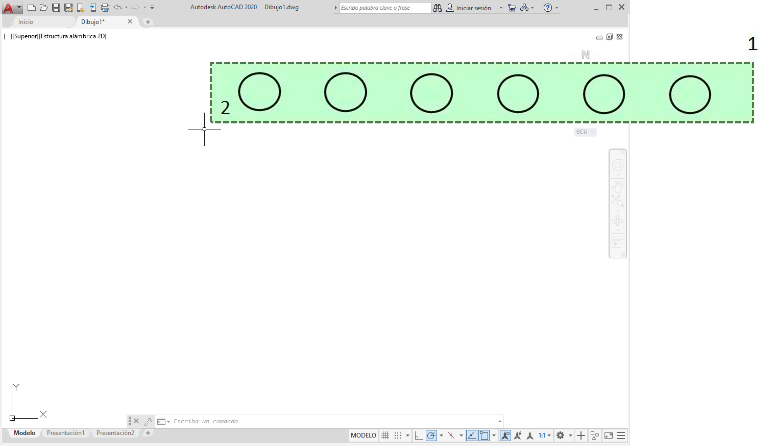The width and height of the screenshot is (759, 446).
Task: Add a new layout with plus
Action: 148,433
